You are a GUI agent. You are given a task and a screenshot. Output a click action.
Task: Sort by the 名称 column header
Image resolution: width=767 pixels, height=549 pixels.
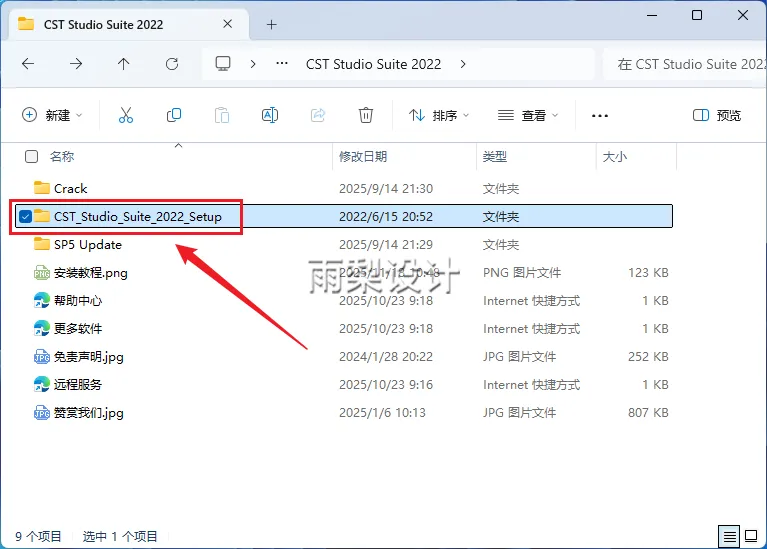click(x=62, y=157)
